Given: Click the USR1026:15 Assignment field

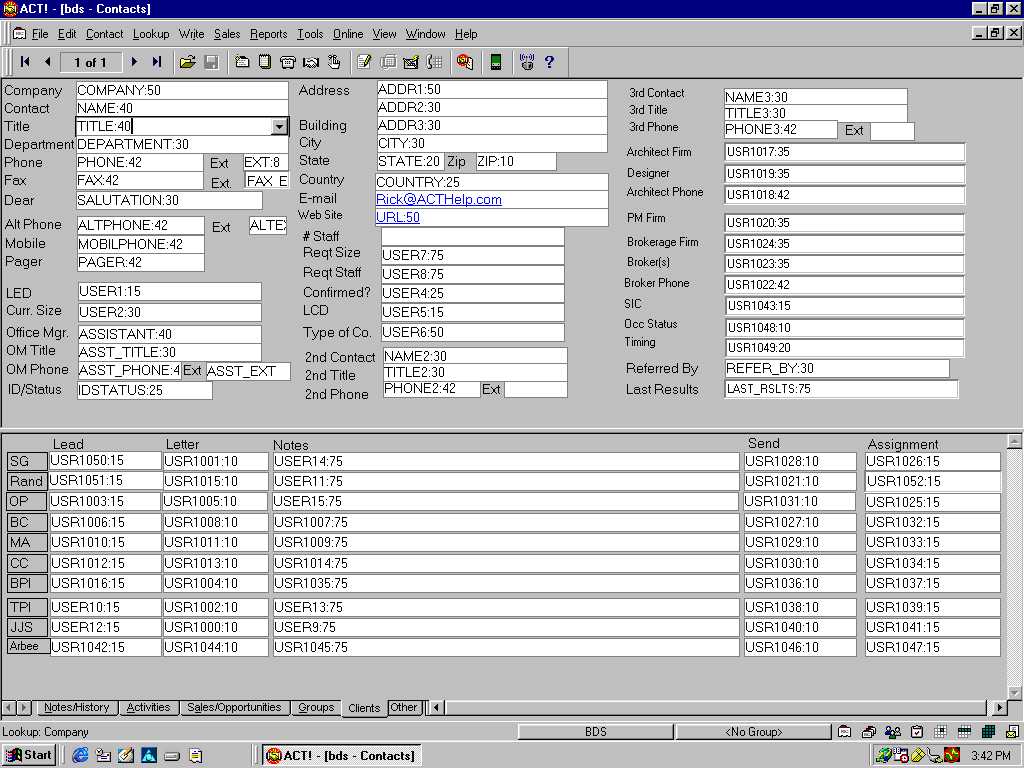Looking at the screenshot, I should (933, 461).
